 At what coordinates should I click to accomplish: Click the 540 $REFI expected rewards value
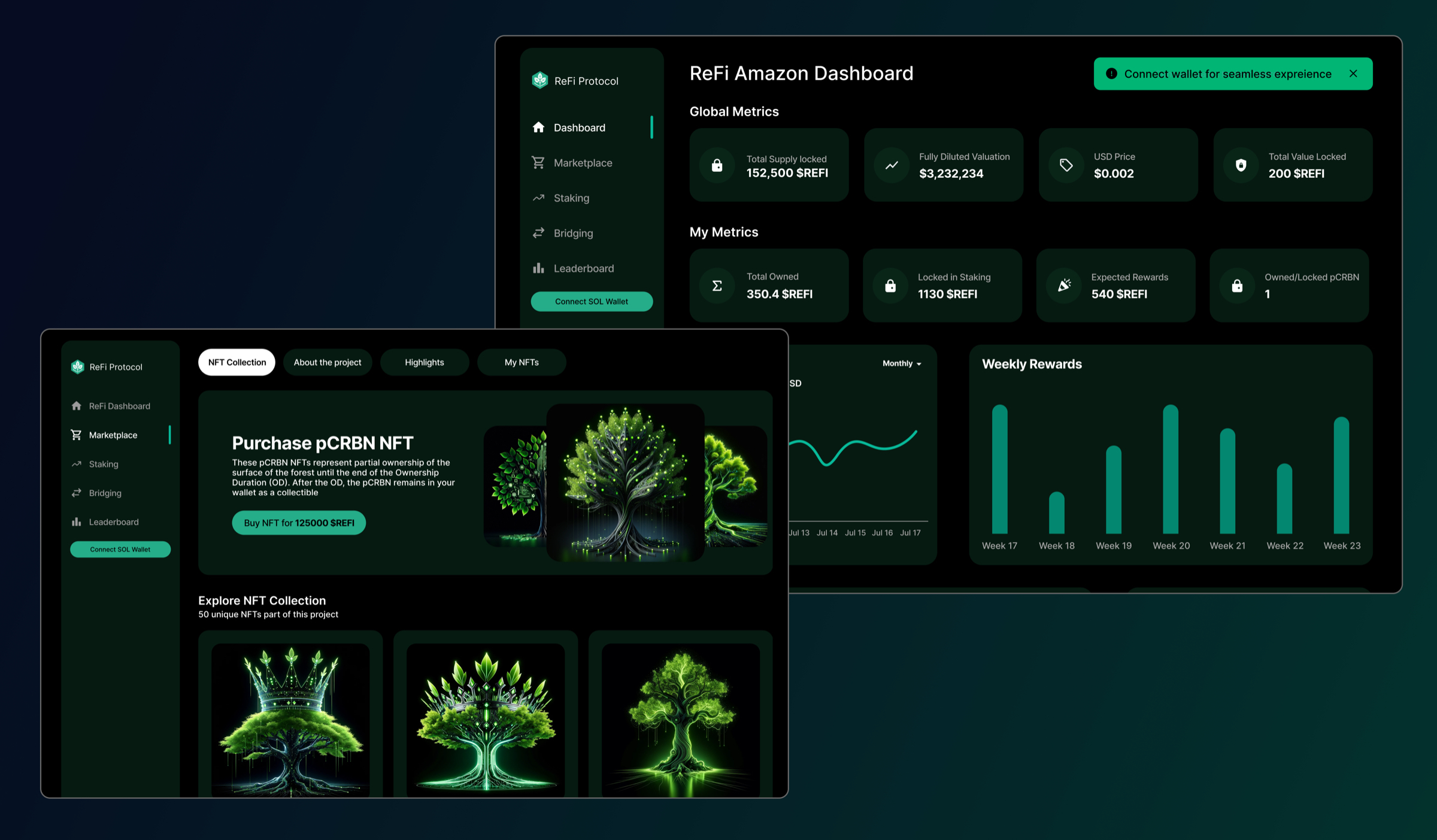1120,294
